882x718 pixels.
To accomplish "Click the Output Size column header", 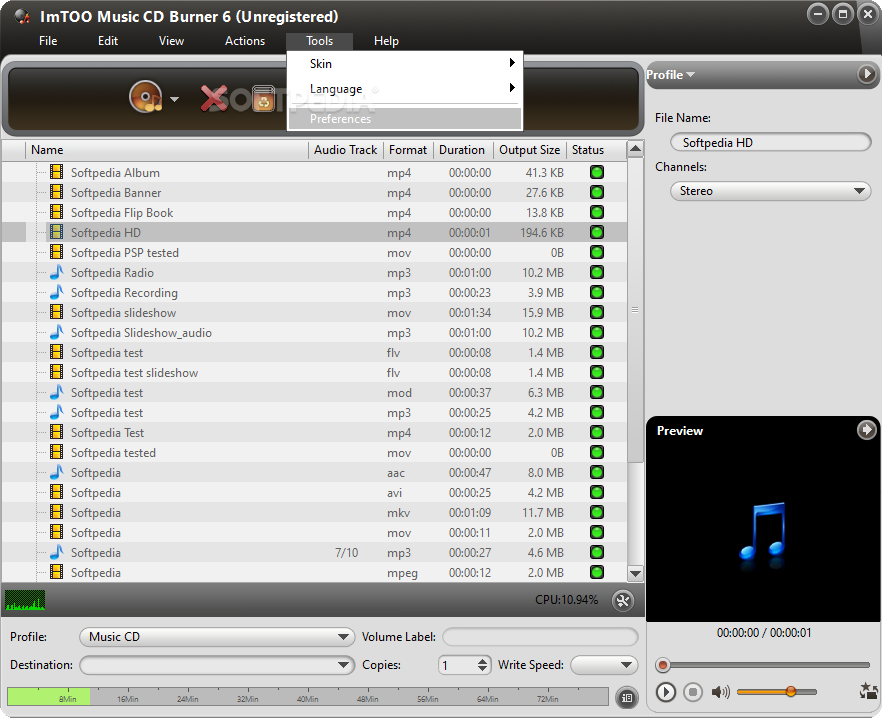I will 529,150.
